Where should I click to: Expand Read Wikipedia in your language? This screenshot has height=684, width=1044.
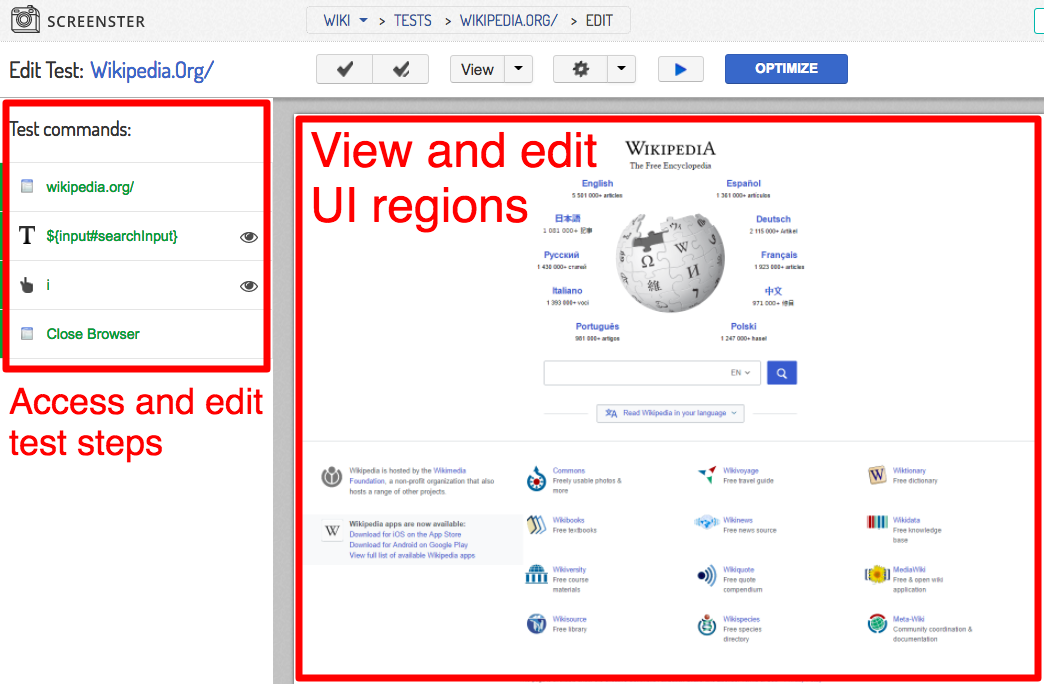670,413
